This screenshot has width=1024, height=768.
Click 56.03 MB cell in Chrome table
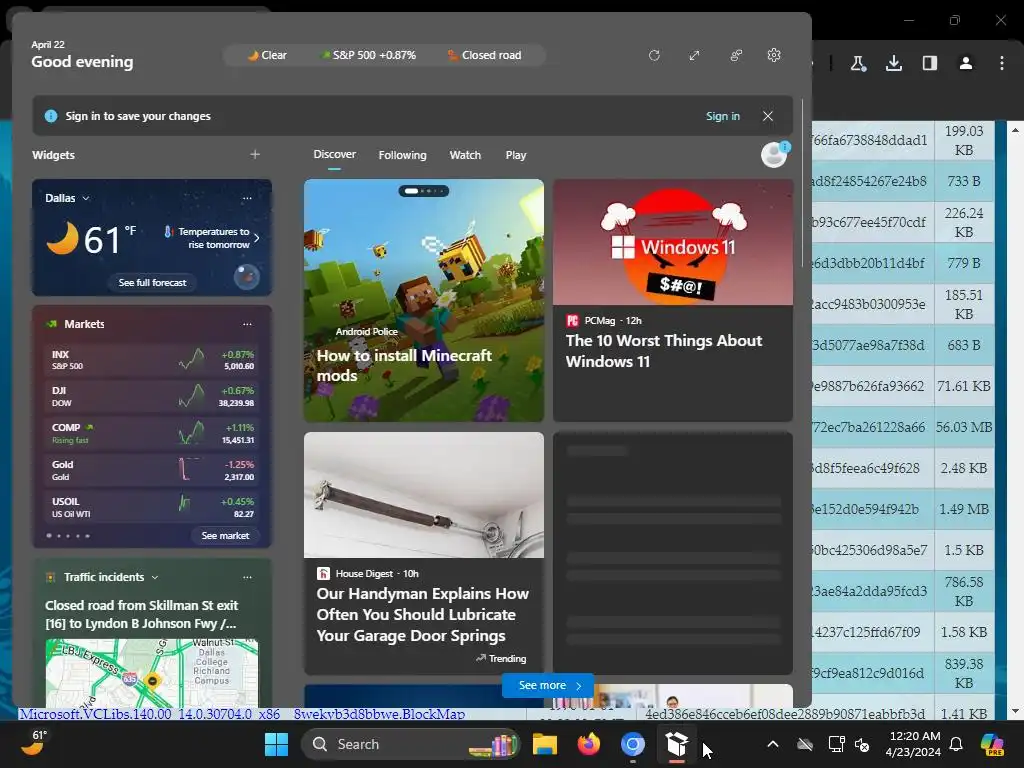[x=964, y=427]
